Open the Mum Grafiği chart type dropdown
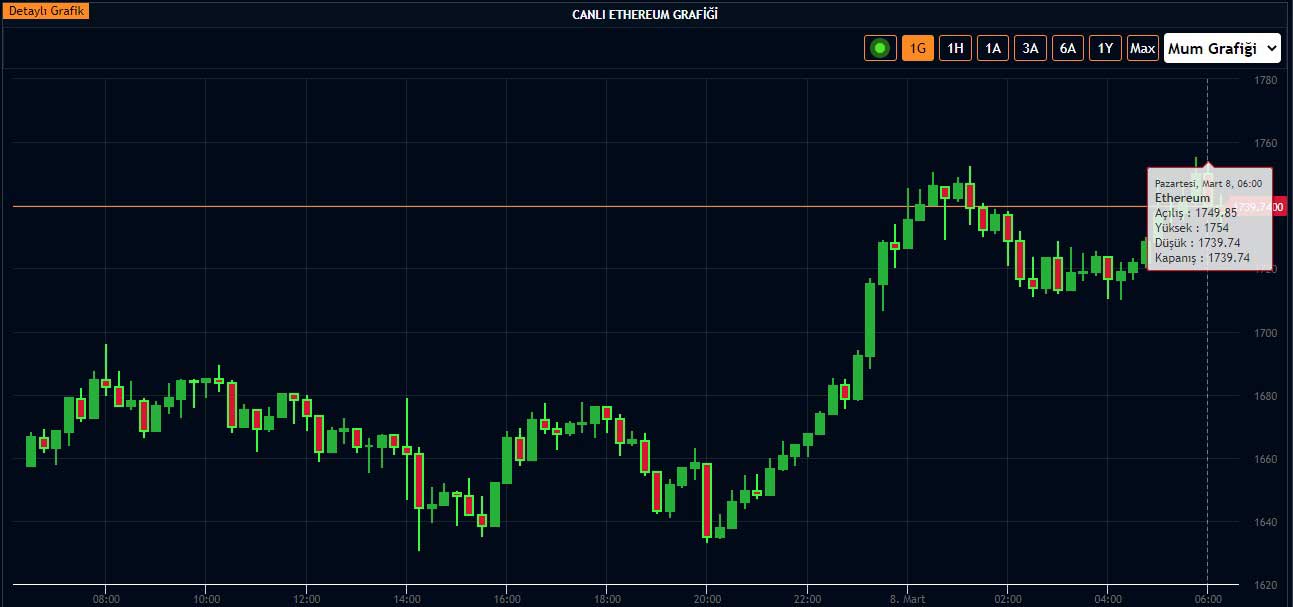 coord(1222,48)
